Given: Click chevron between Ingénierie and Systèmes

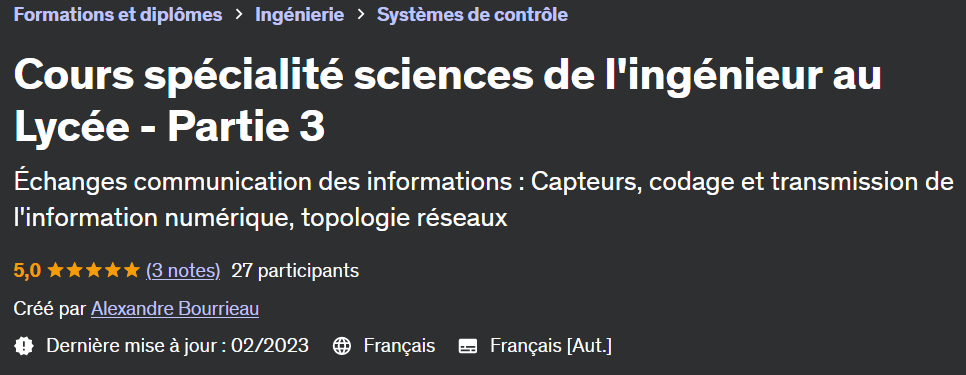Looking at the screenshot, I should click(361, 15).
